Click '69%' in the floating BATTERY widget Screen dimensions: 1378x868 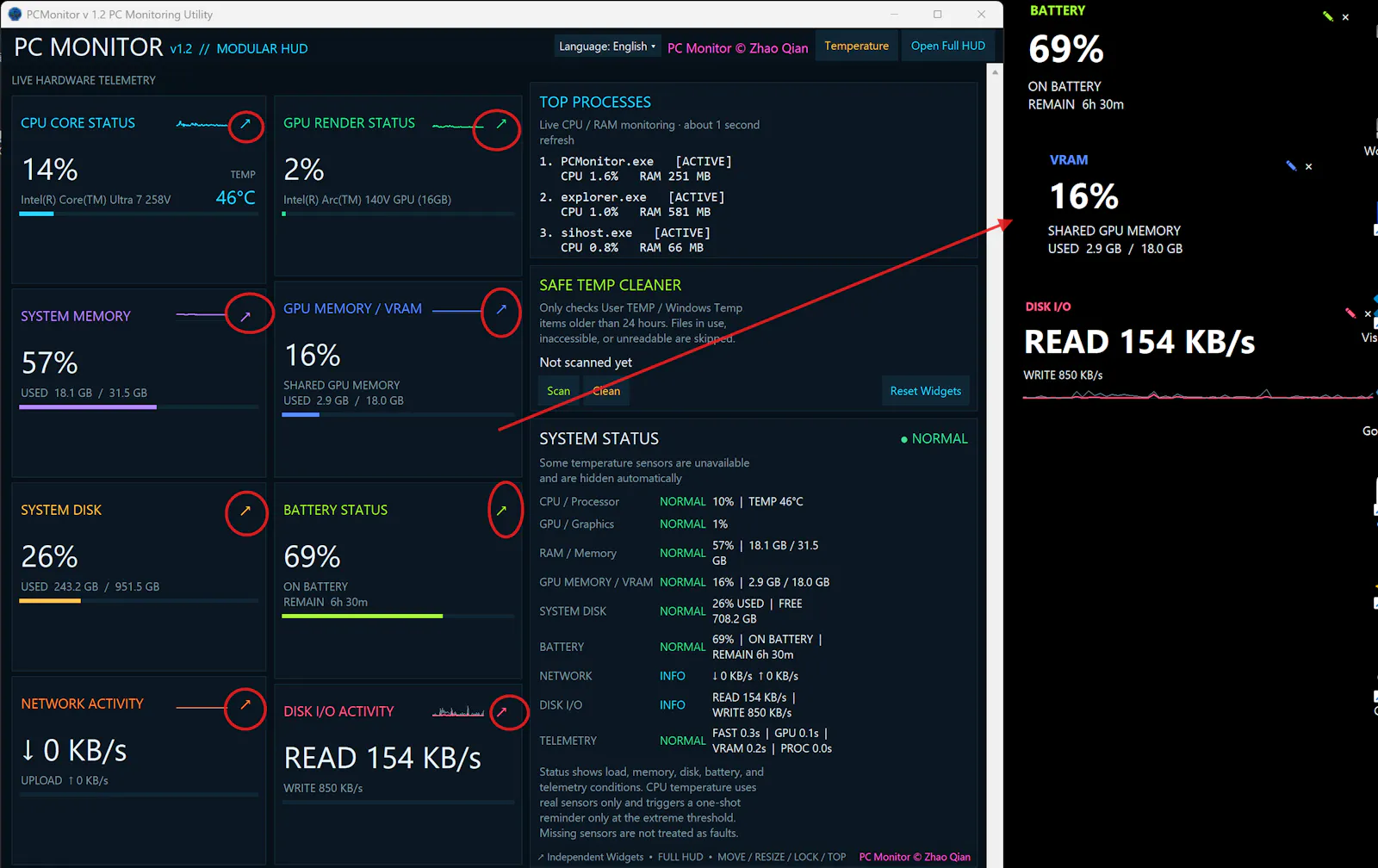click(x=1066, y=49)
